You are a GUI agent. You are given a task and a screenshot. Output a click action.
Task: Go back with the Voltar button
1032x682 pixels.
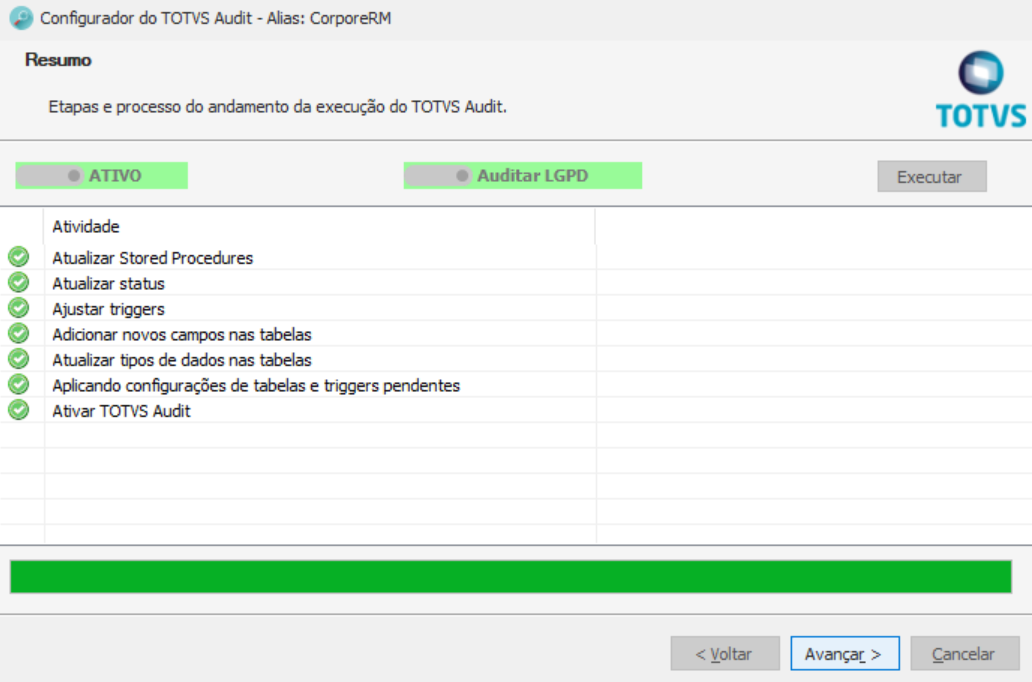pyautogui.click(x=725, y=654)
